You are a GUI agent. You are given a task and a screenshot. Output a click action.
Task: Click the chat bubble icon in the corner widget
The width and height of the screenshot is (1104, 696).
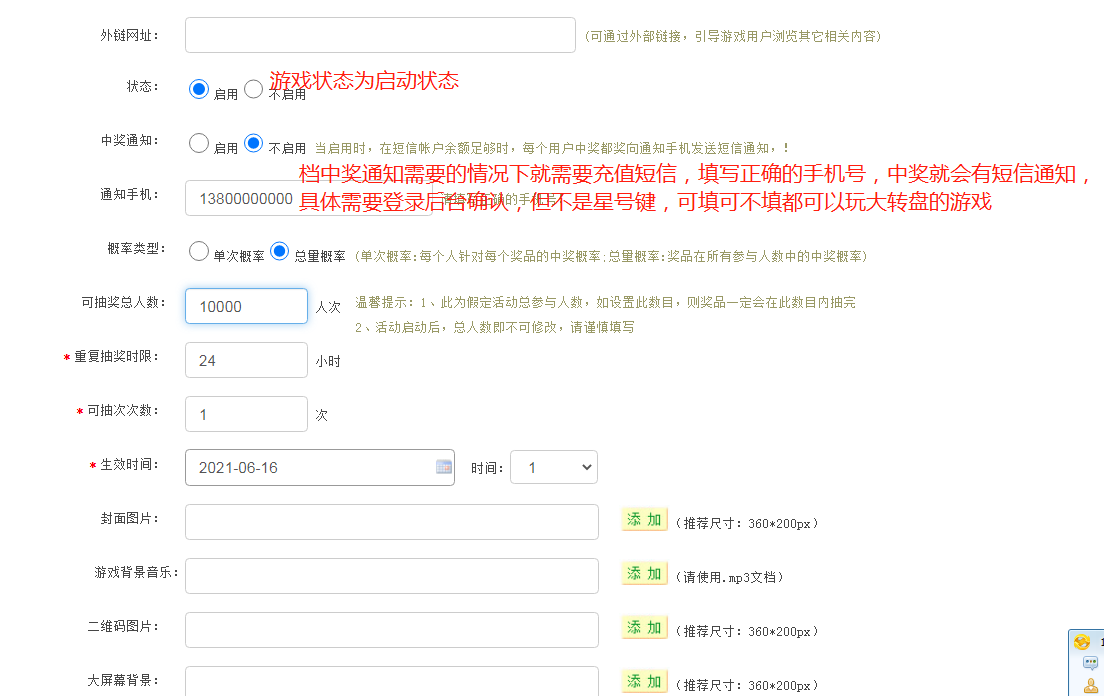[x=1090, y=663]
